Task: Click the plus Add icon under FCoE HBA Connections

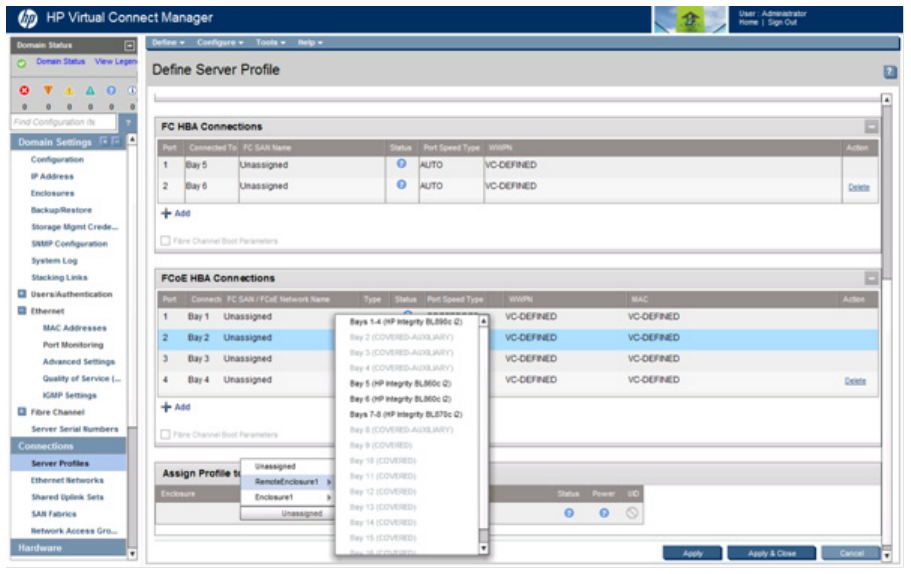Action: pos(166,407)
